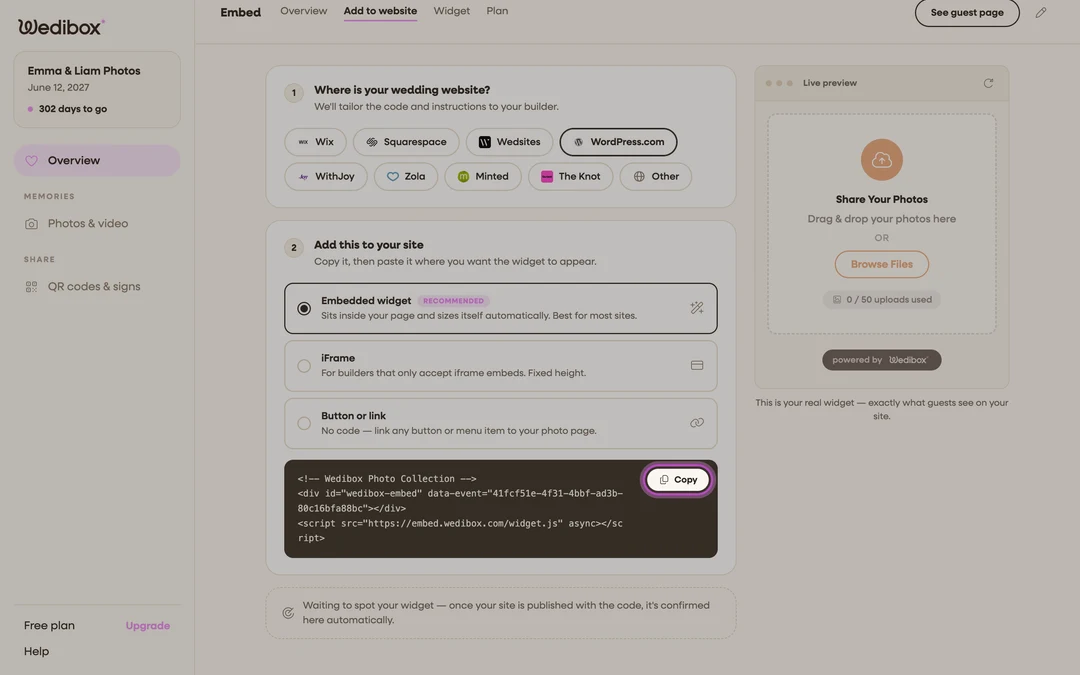Choose Wedsites as website builder
This screenshot has width=1080, height=675.
(509, 142)
